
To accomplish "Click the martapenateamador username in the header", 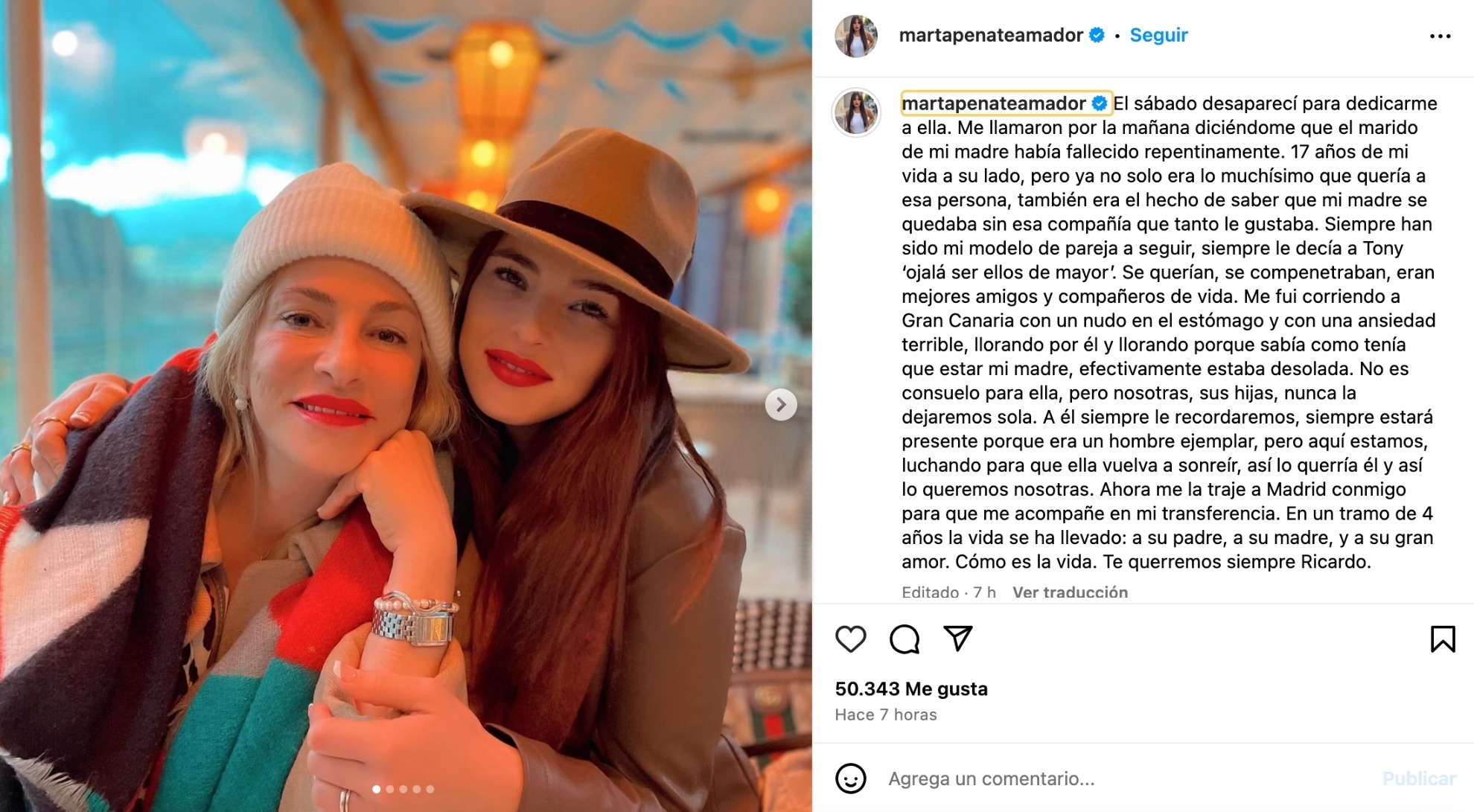I will tap(991, 35).
